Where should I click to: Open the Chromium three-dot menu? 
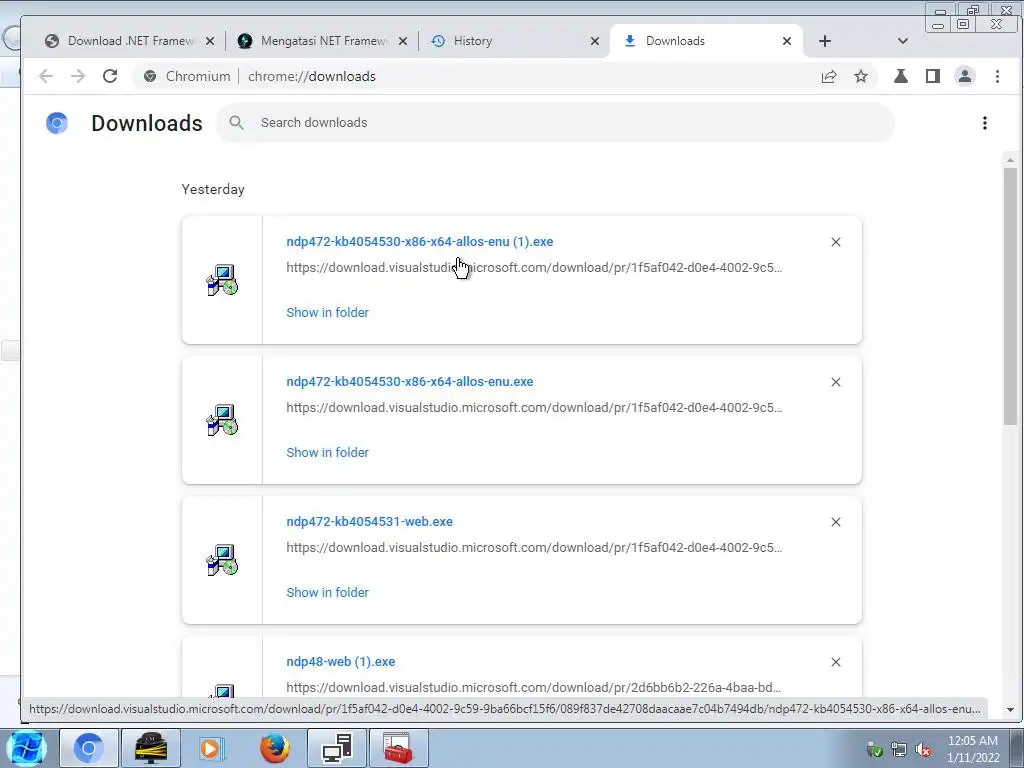[x=997, y=76]
